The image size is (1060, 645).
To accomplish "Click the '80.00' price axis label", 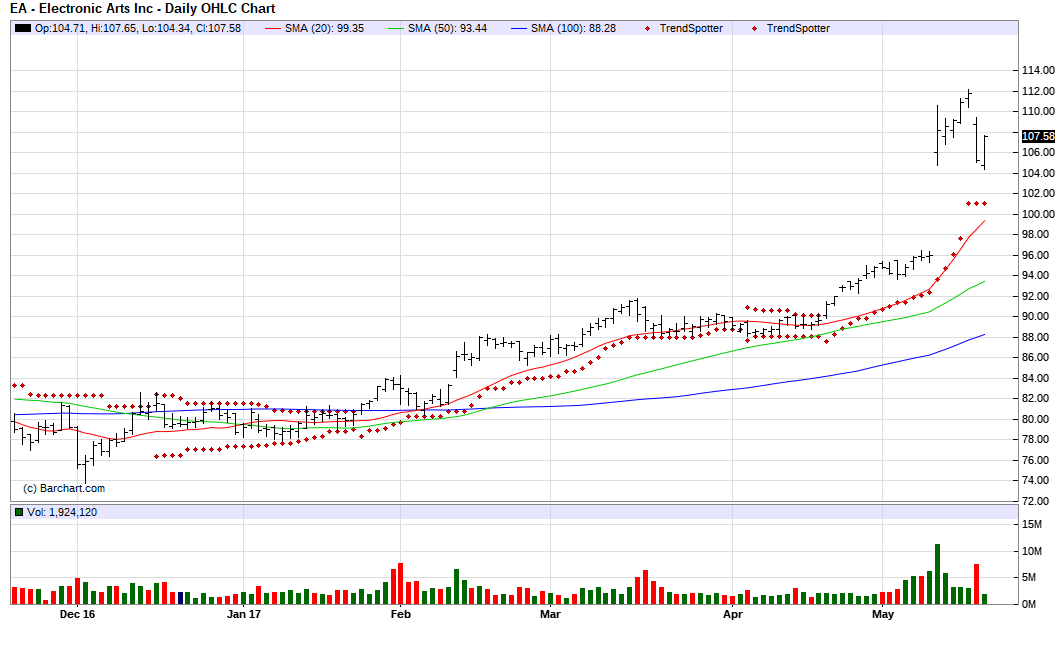I will coord(1038,419).
